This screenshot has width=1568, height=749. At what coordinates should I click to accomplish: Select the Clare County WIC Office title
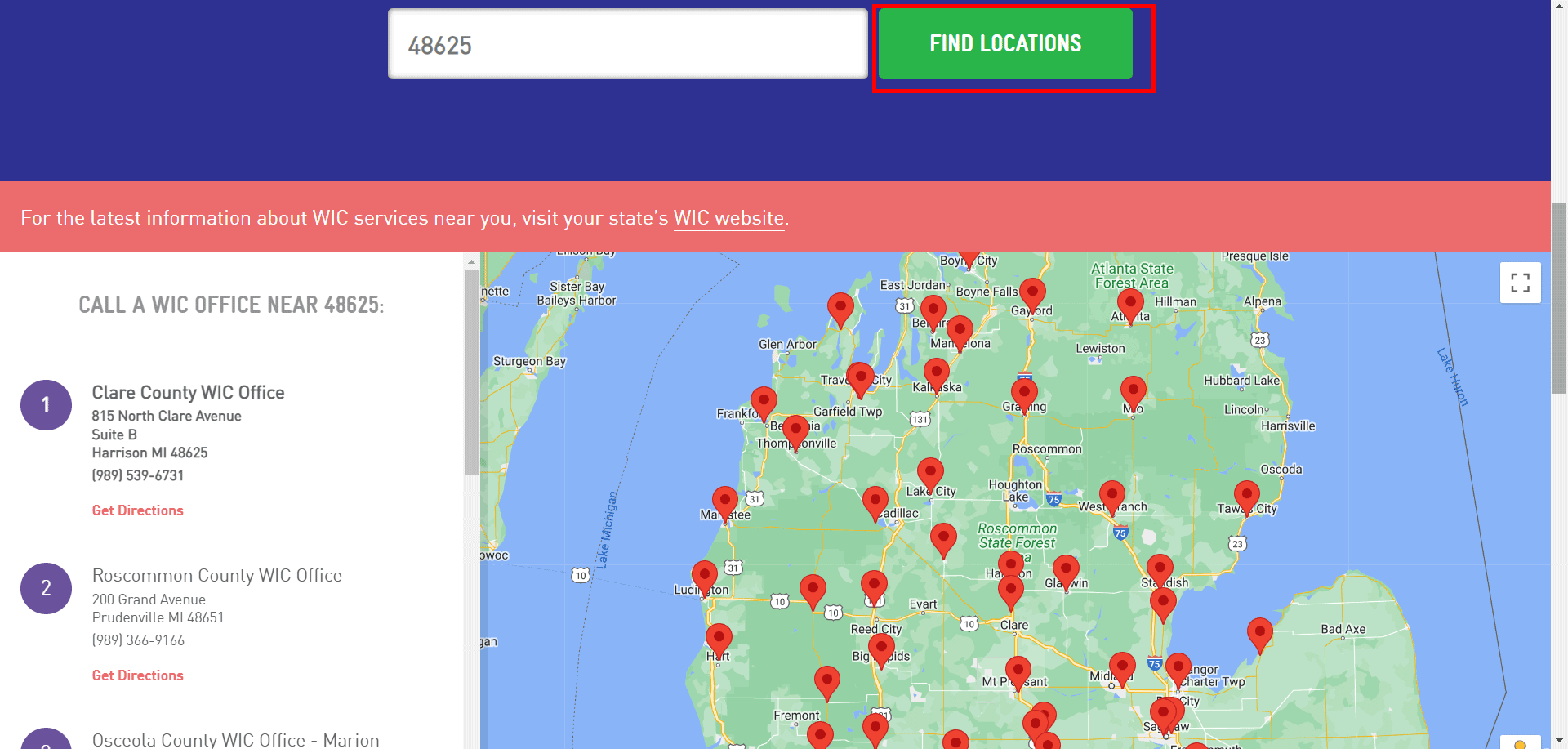(x=188, y=393)
